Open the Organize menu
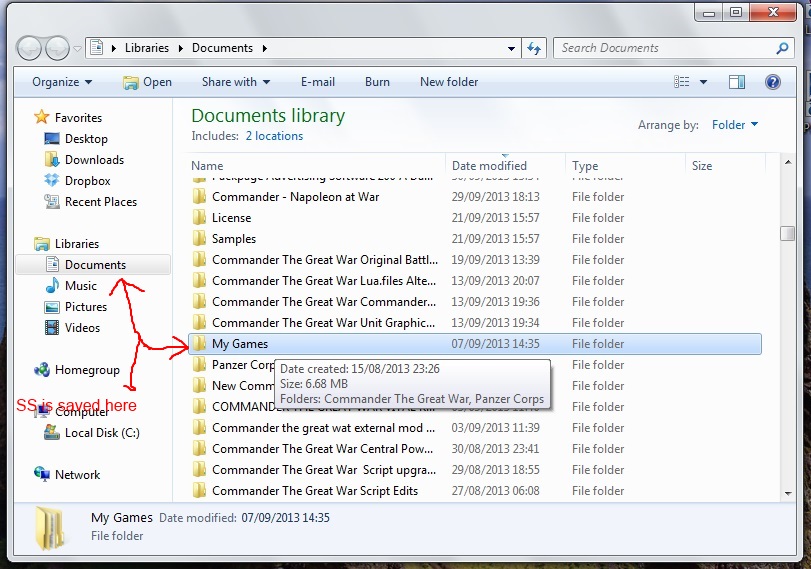 (62, 82)
